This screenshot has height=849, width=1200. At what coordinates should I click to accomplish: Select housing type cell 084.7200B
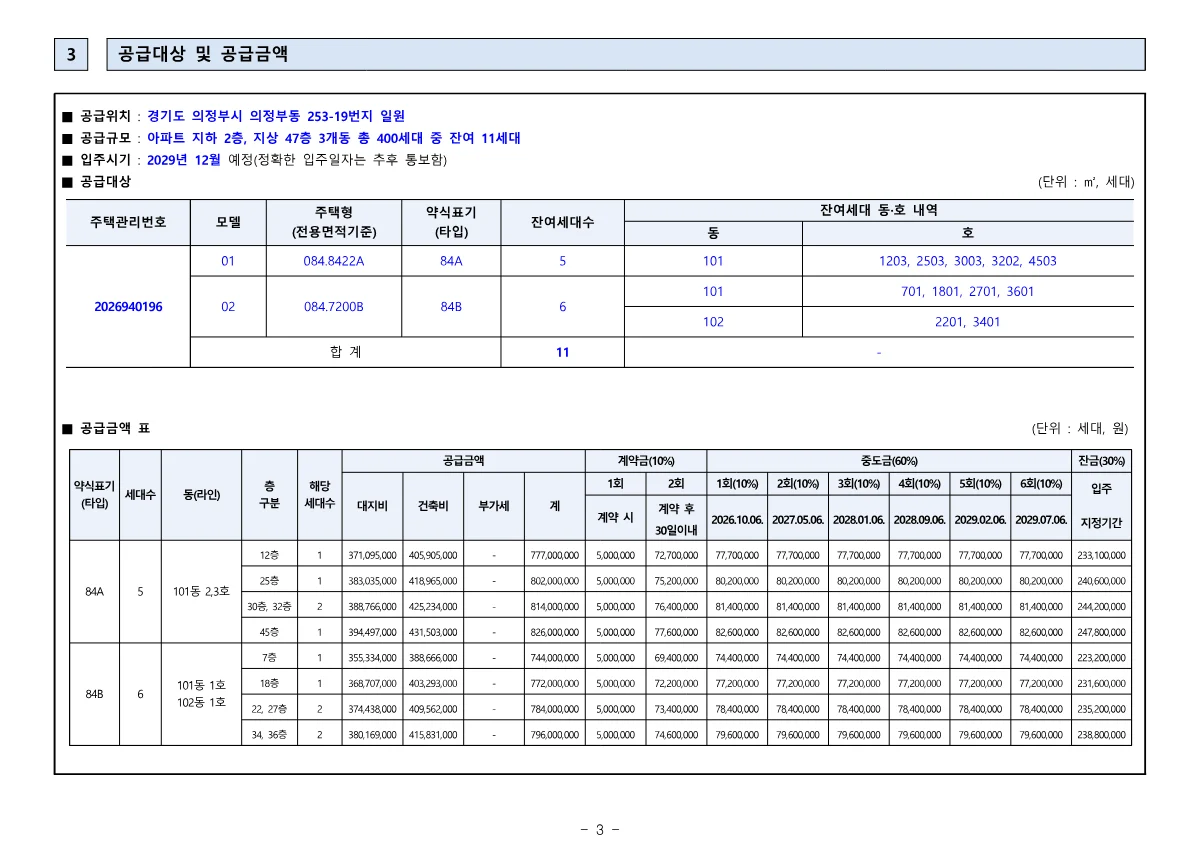click(x=334, y=307)
